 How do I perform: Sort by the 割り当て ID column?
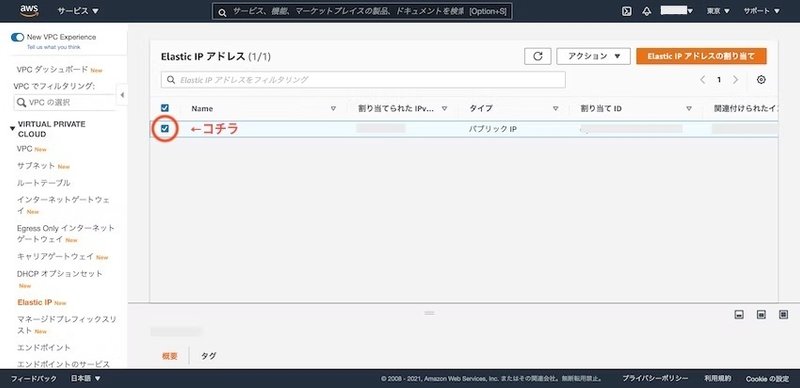coord(689,109)
